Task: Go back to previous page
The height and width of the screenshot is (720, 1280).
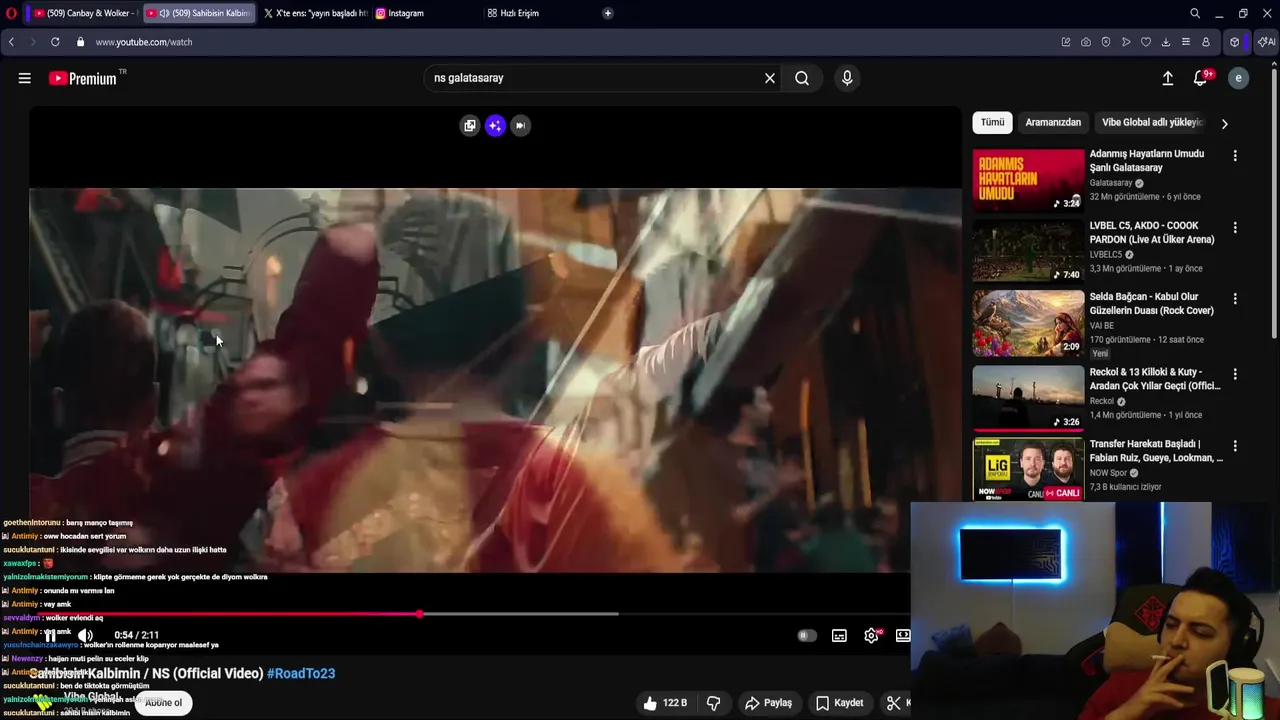Action: 11,42
